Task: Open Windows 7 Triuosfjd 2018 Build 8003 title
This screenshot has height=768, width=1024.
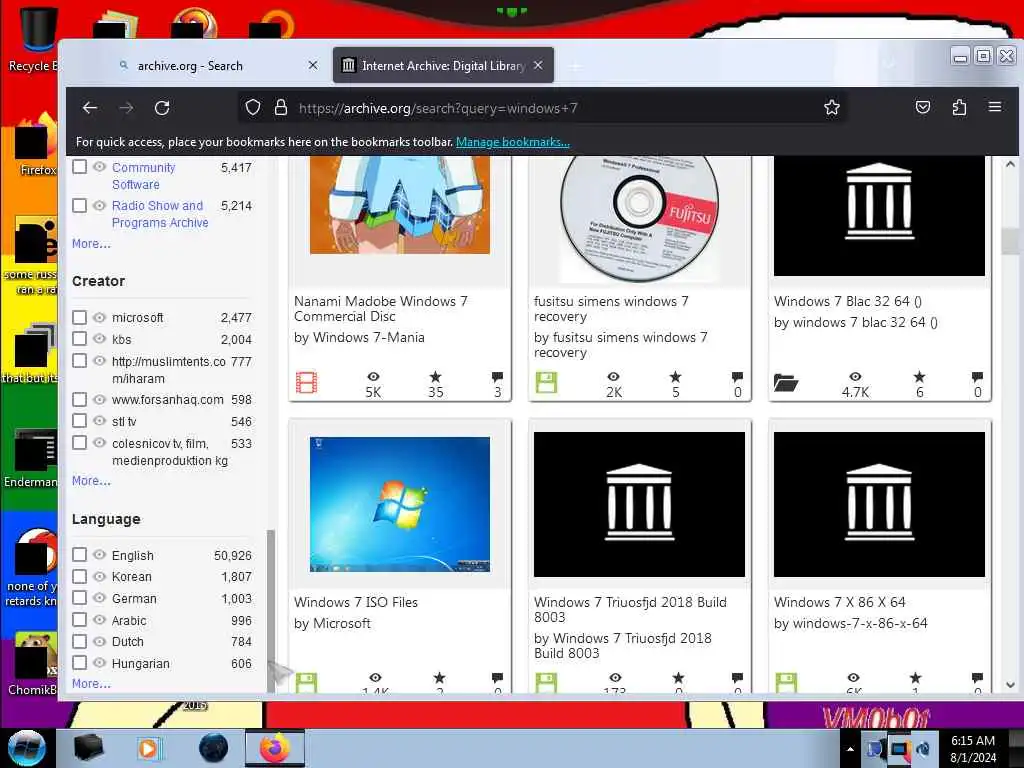Action: (630, 609)
